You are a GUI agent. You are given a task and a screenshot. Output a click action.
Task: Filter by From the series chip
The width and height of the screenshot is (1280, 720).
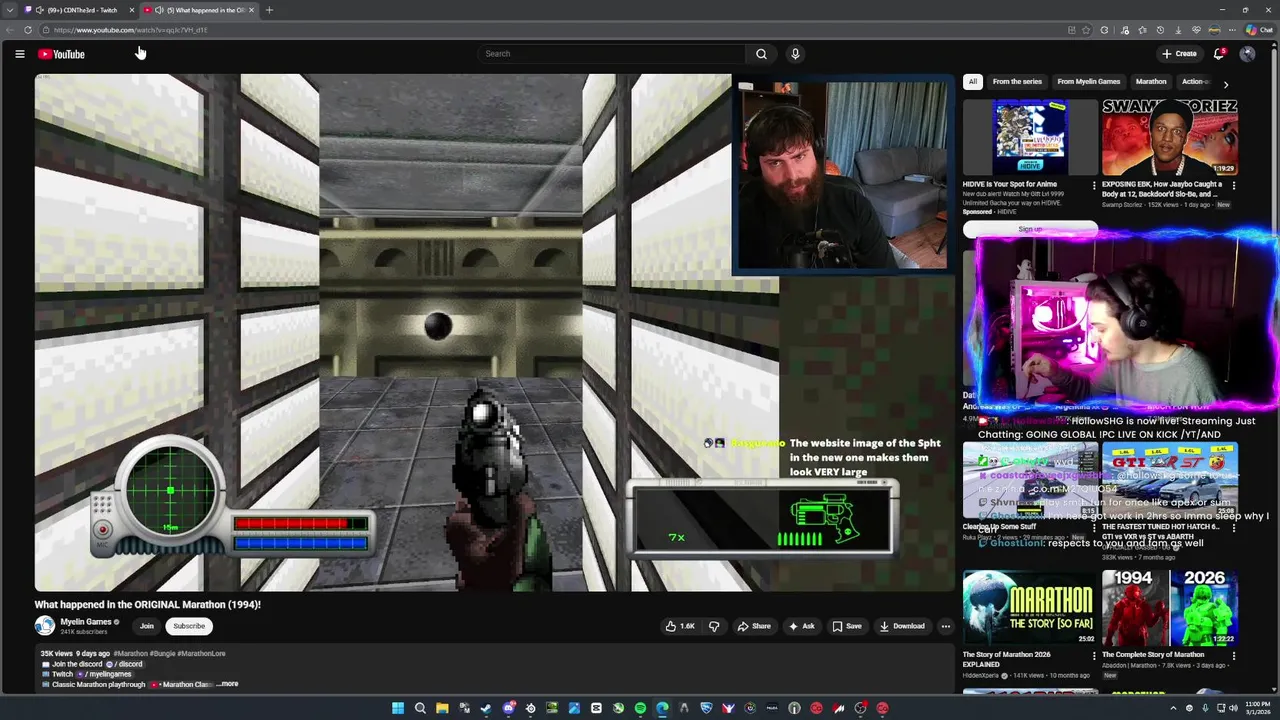(x=1017, y=82)
